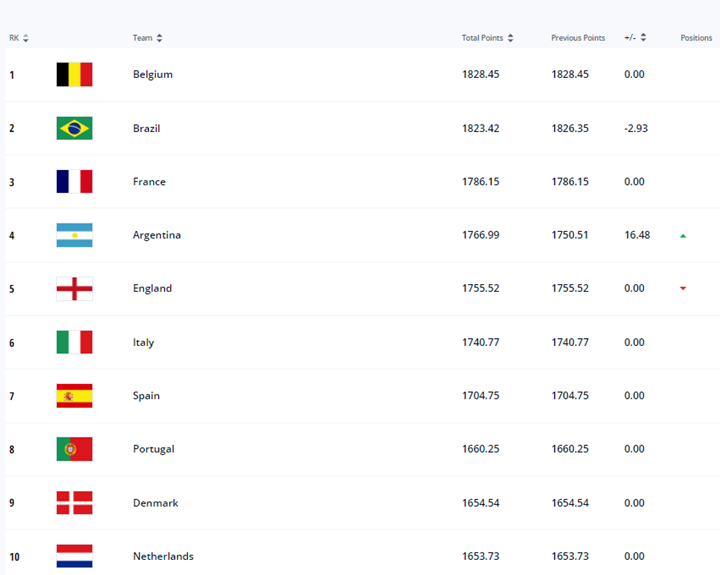
Task: Click the England flag icon
Action: click(x=74, y=288)
